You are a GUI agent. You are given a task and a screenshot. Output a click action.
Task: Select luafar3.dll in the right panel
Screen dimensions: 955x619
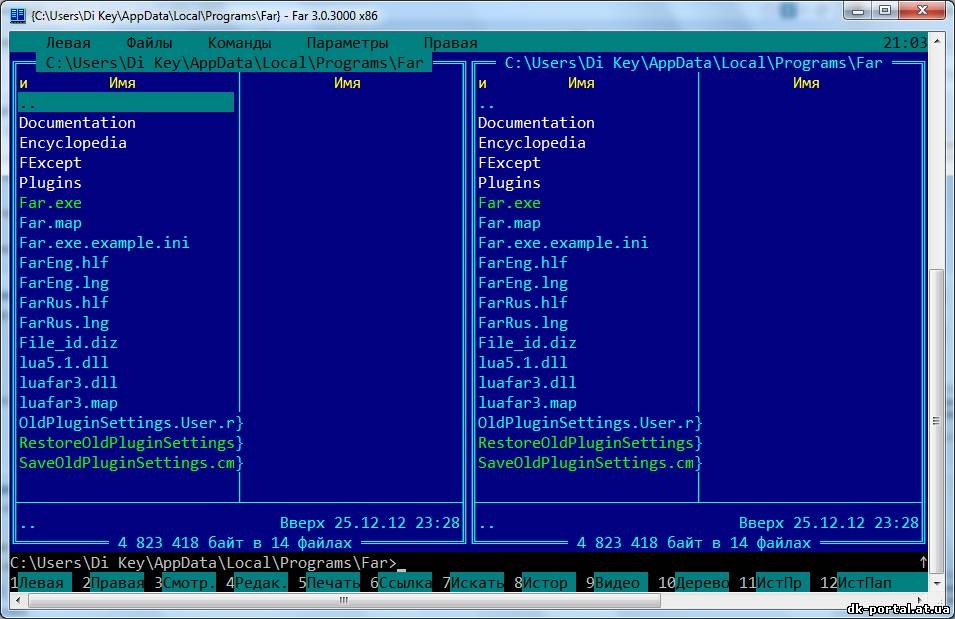pyautogui.click(x=527, y=383)
